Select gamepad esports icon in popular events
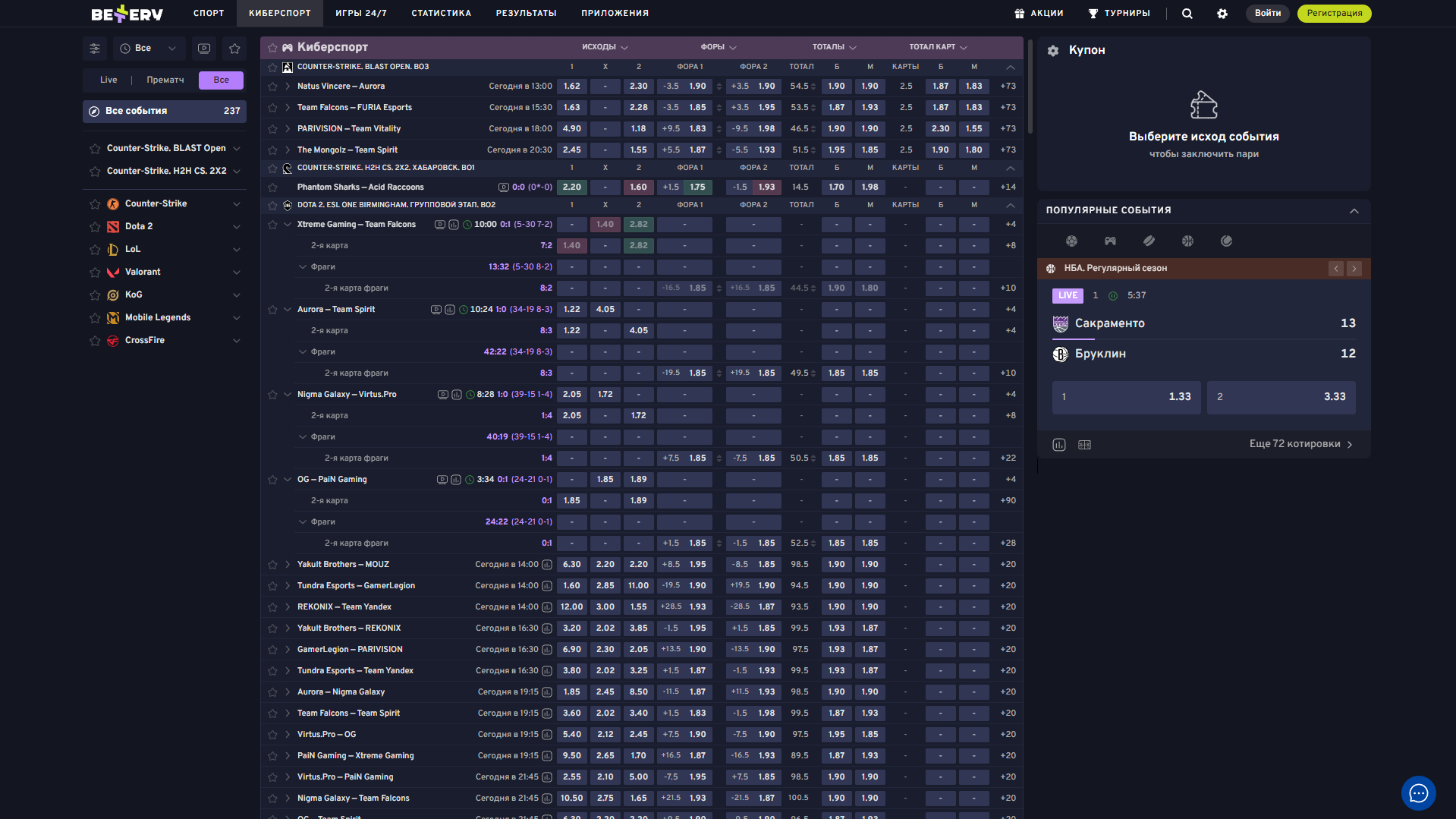 click(1110, 241)
